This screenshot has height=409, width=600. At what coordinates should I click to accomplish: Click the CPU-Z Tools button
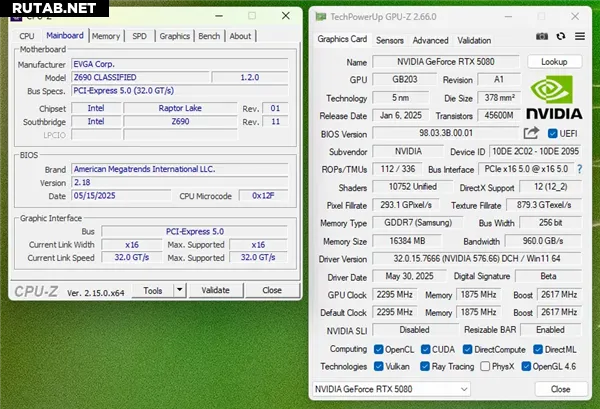tap(153, 290)
